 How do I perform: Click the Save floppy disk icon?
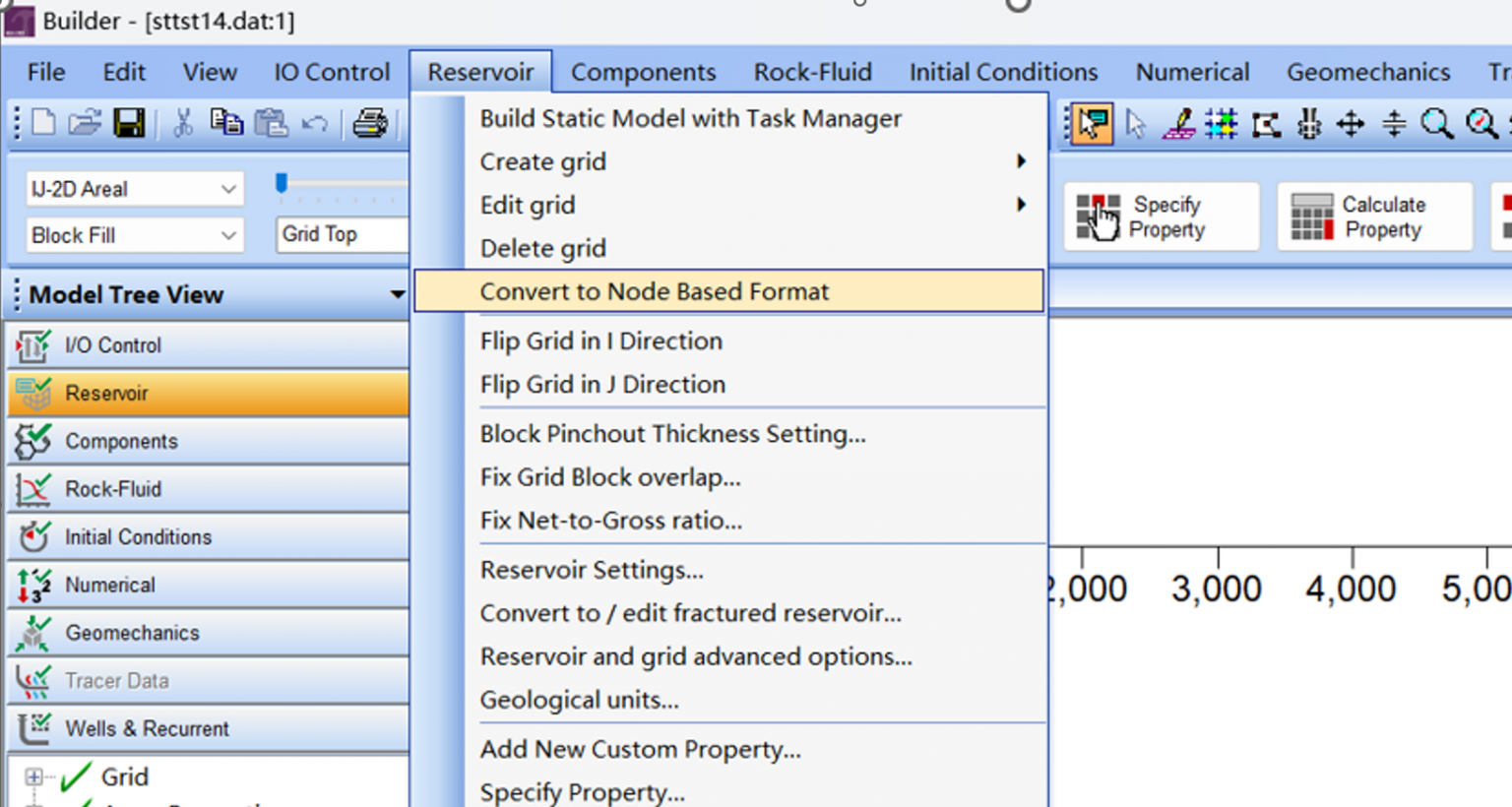129,123
